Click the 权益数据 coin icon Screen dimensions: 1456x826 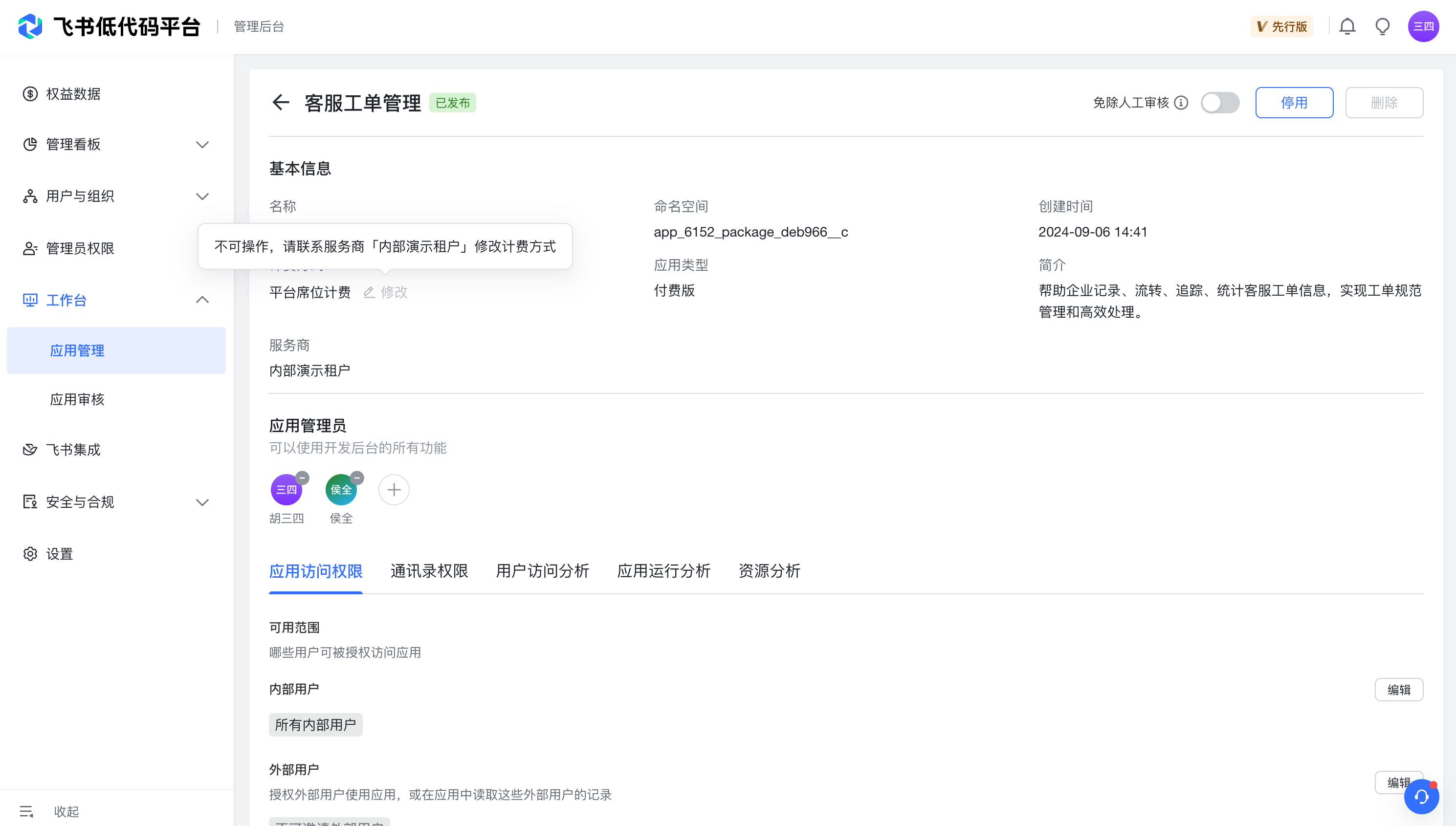pos(30,94)
